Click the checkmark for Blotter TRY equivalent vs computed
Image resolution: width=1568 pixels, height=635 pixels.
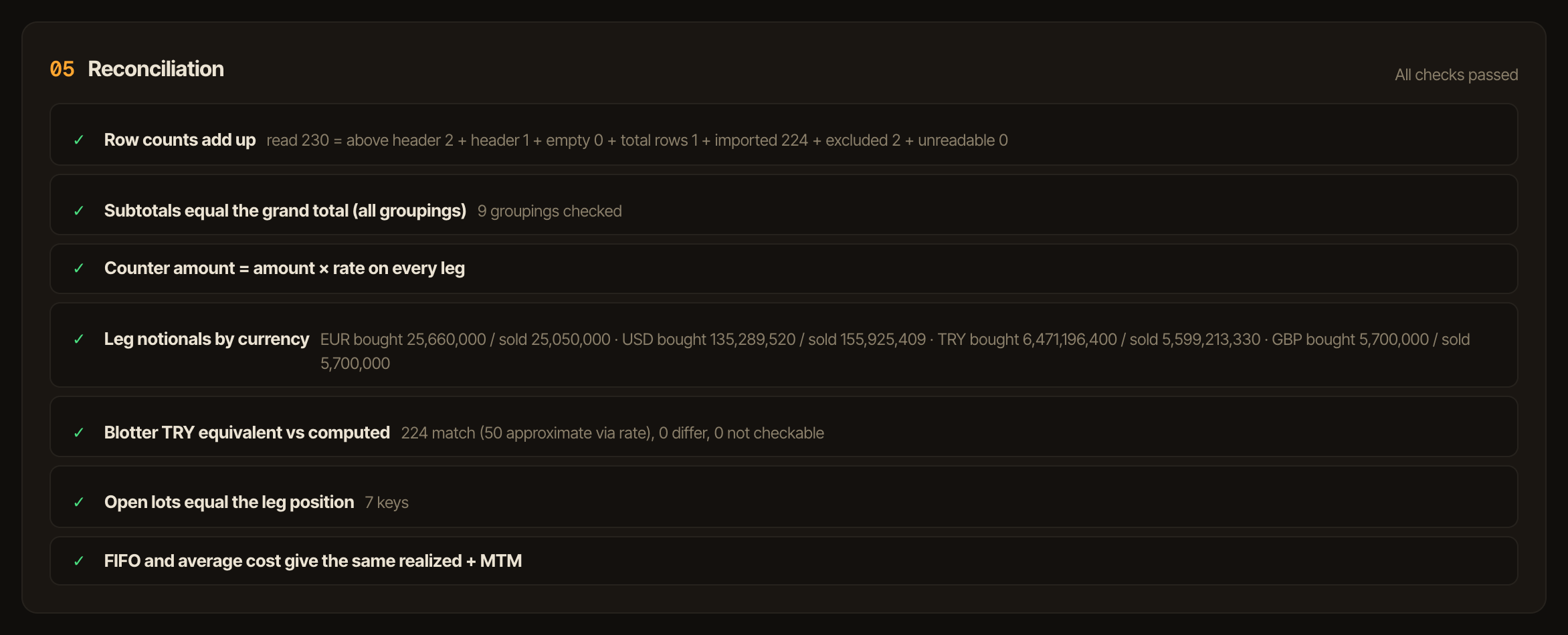(79, 432)
